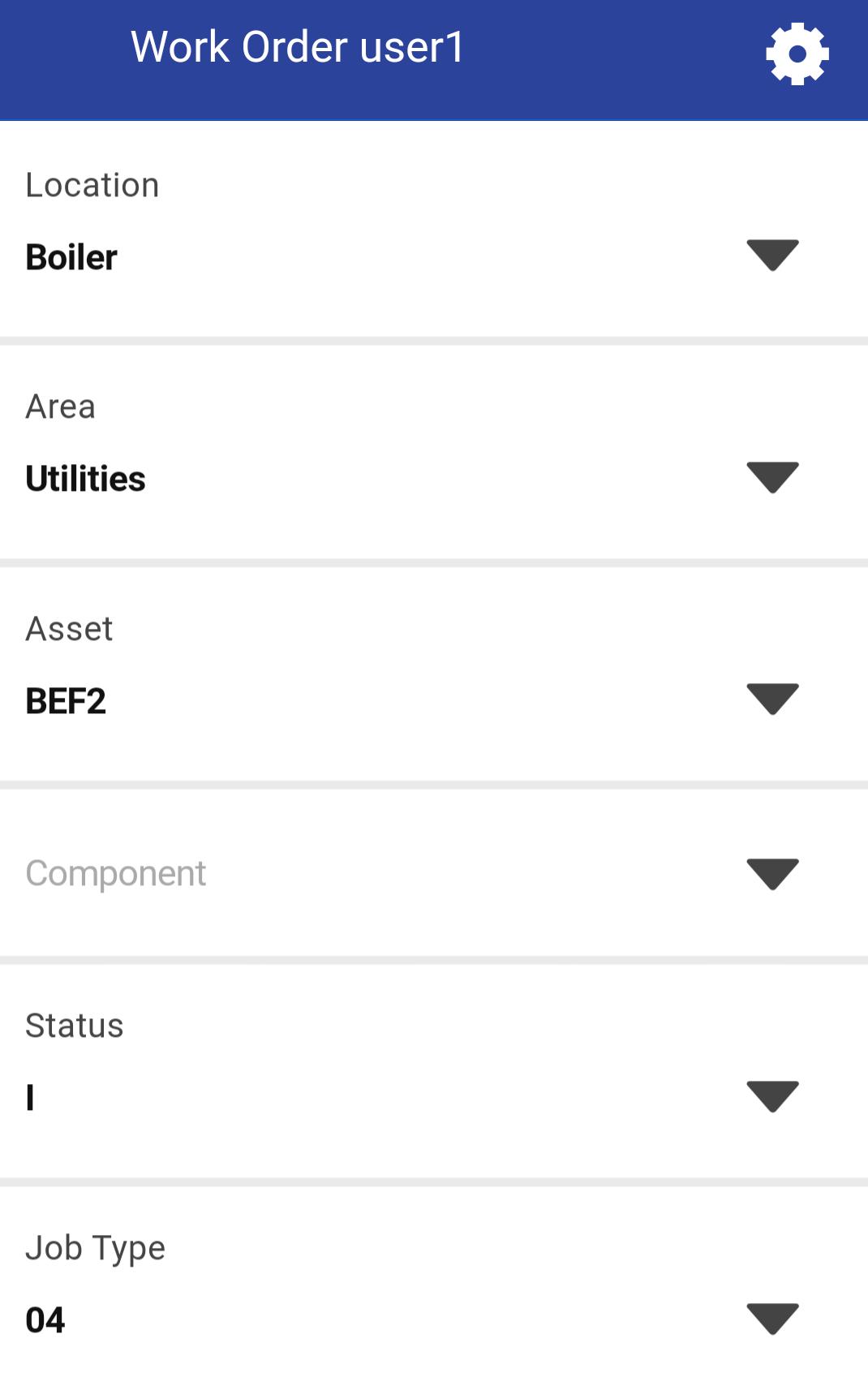Tap the BEF2 asset value
The height and width of the screenshot is (1390, 868).
(66, 701)
